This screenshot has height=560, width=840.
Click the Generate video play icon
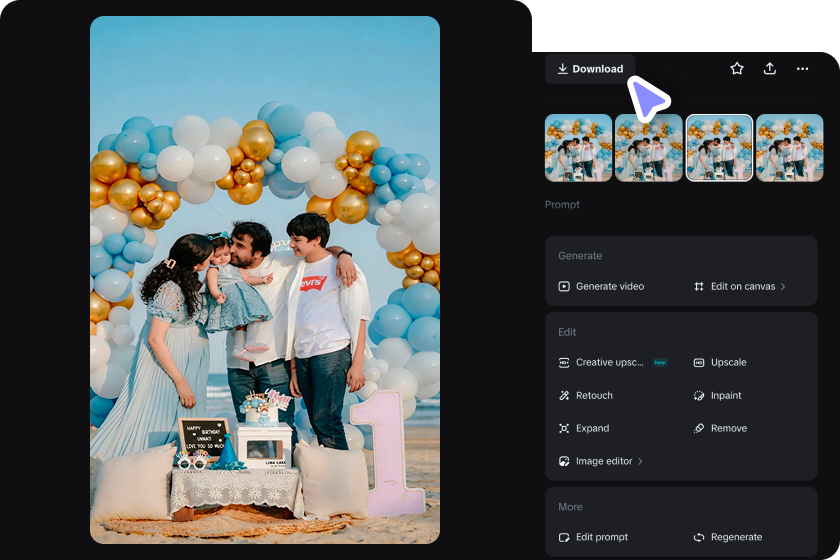(564, 286)
